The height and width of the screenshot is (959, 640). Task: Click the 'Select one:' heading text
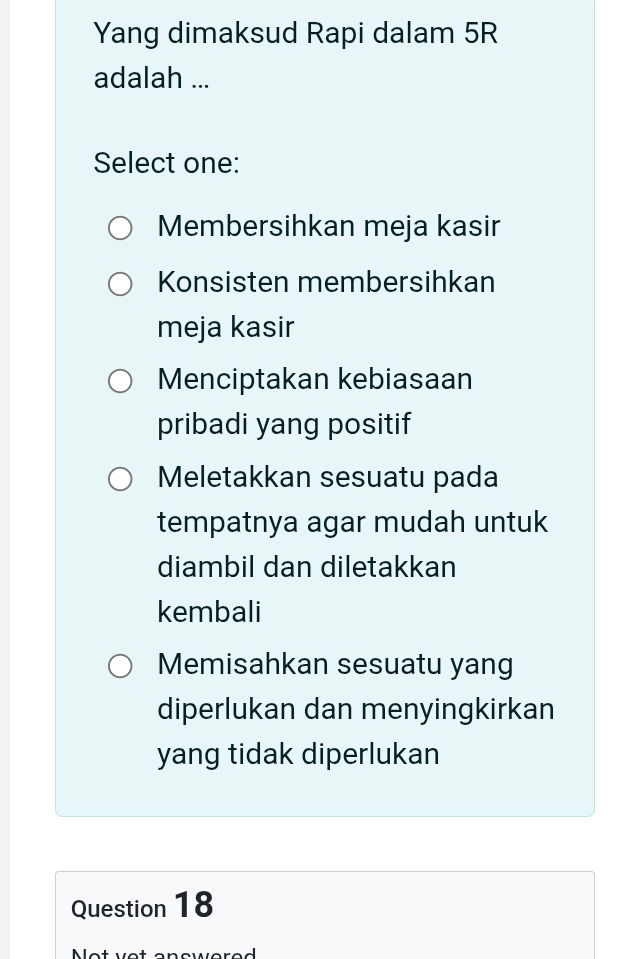tap(166, 163)
